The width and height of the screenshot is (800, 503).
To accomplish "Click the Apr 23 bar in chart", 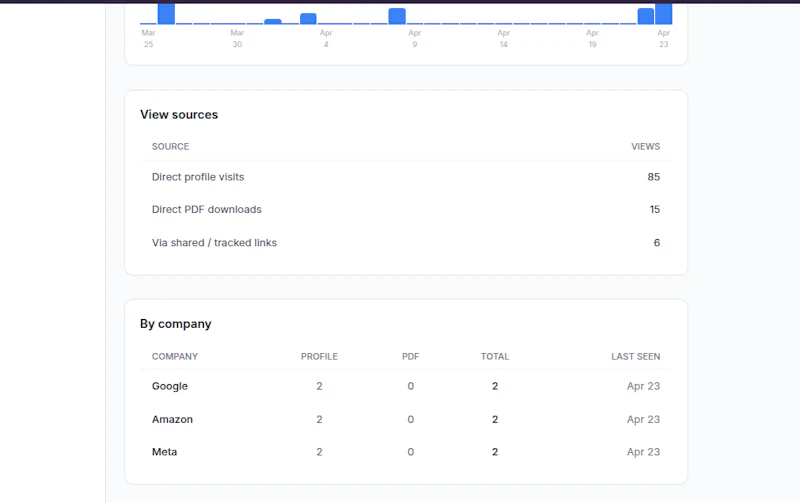I will coord(663,14).
